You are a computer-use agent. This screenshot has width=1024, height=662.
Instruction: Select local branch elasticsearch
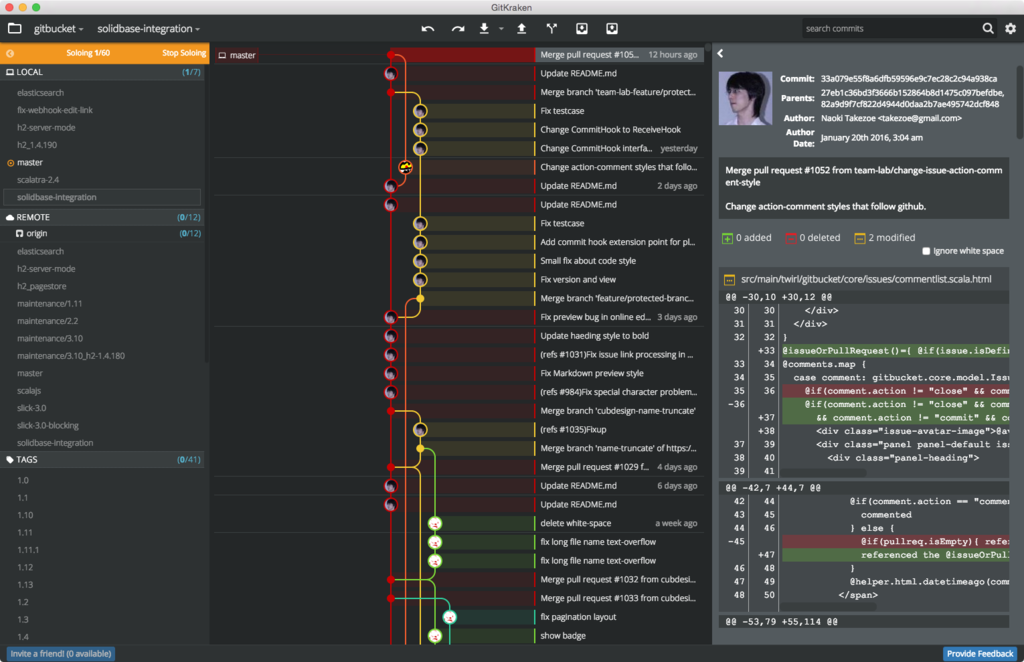click(x=40, y=93)
